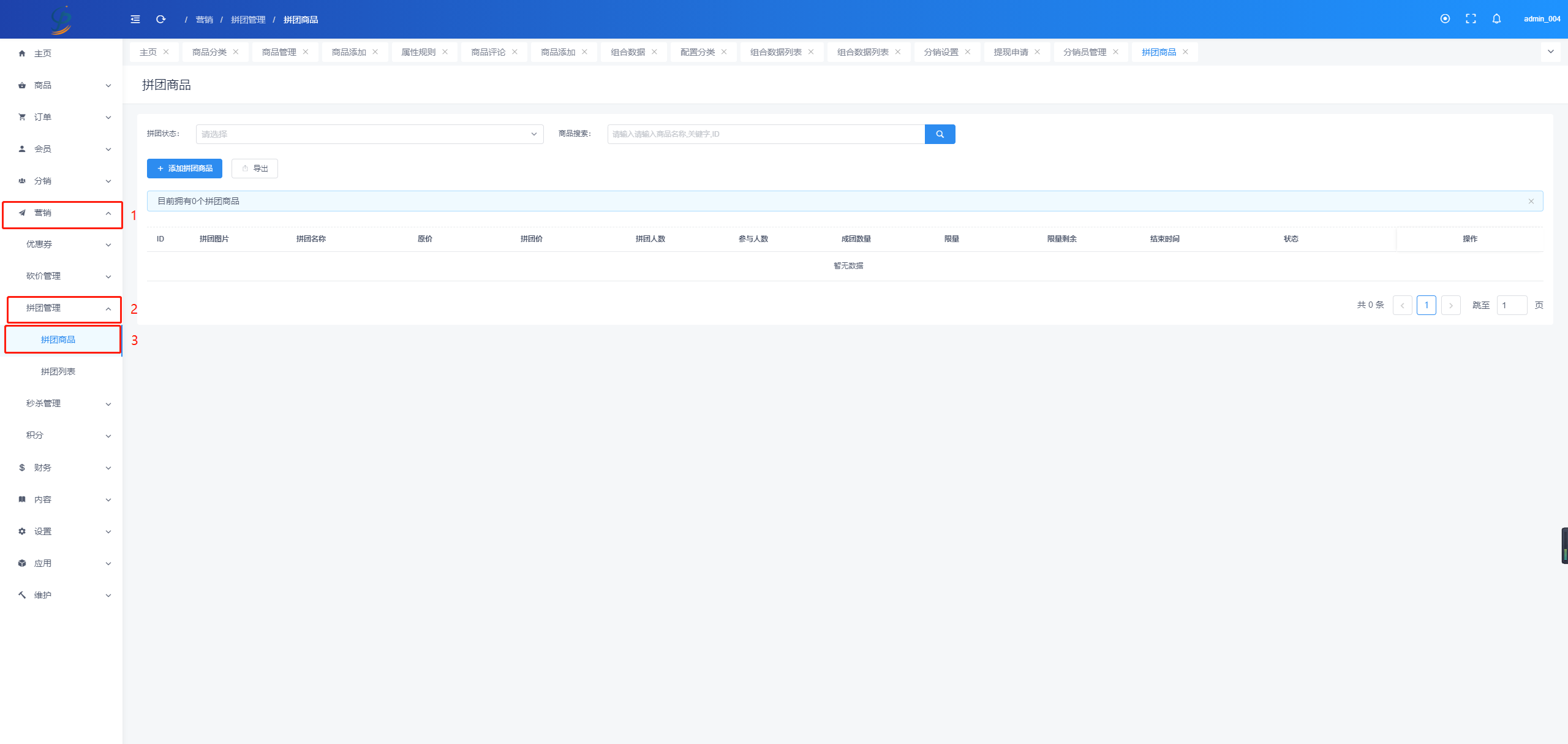The image size is (1568, 744).
Task: Expand the 优惠券 submenu
Action: (x=61, y=245)
